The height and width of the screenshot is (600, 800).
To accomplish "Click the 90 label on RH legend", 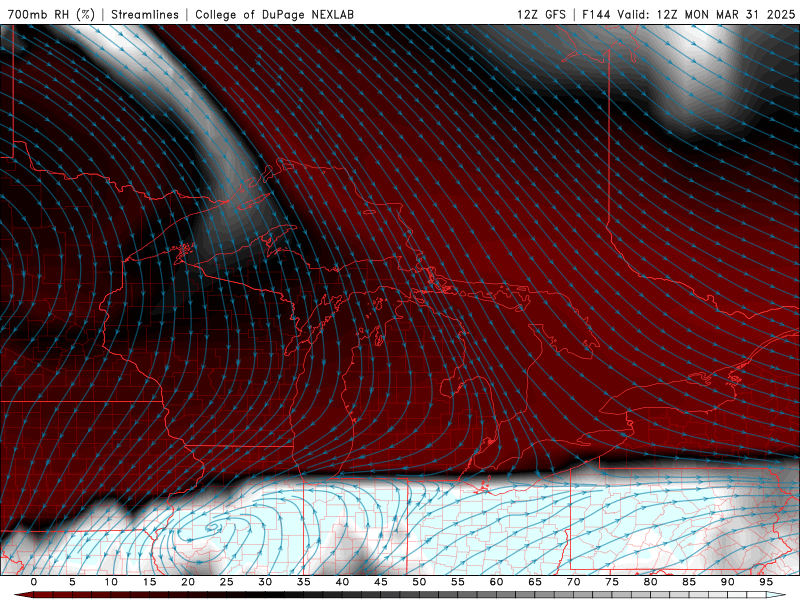I will tap(727, 582).
